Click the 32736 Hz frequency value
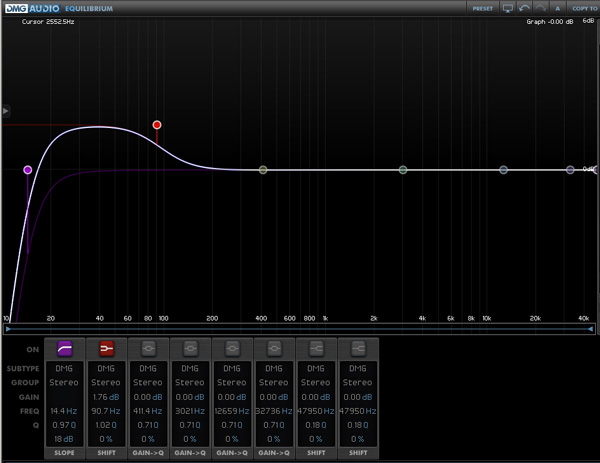This screenshot has height=463, width=600. tap(274, 411)
